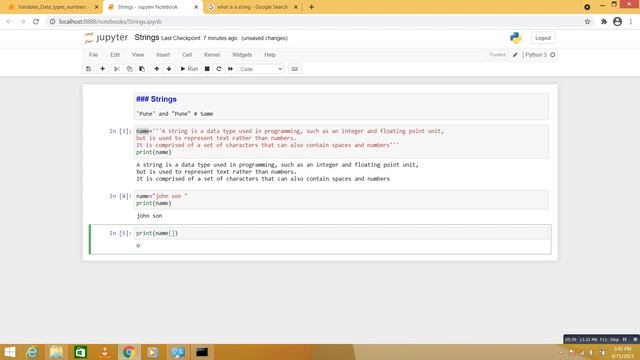640x360 pixels.
Task: Open the cell type Code dropdown
Action: [261, 69]
